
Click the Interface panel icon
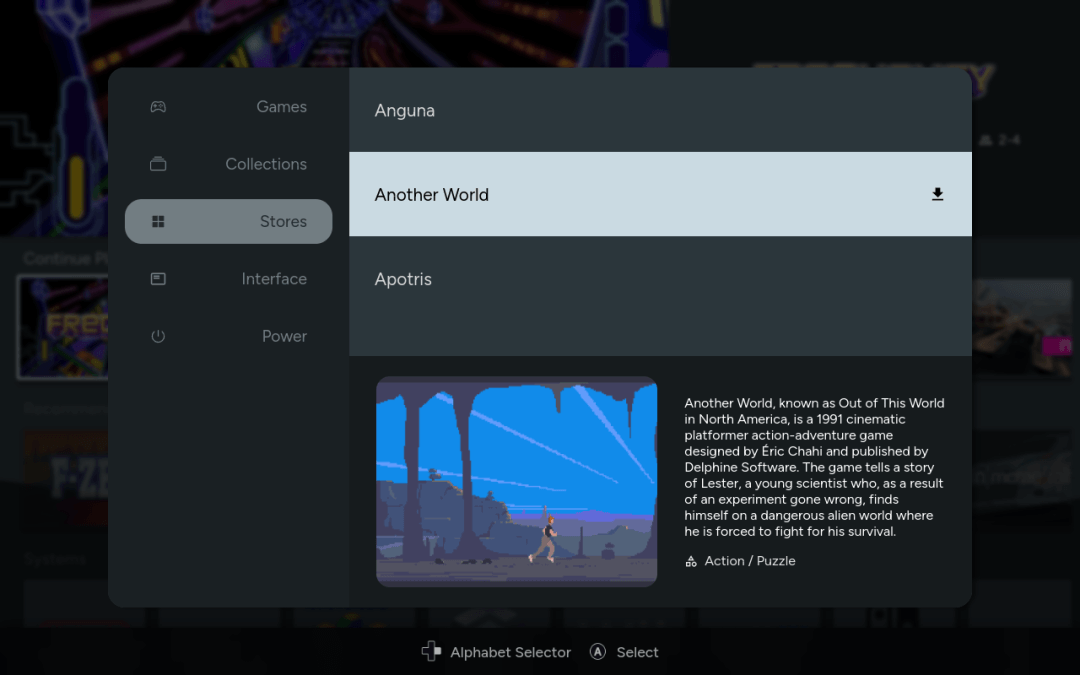pyautogui.click(x=158, y=279)
